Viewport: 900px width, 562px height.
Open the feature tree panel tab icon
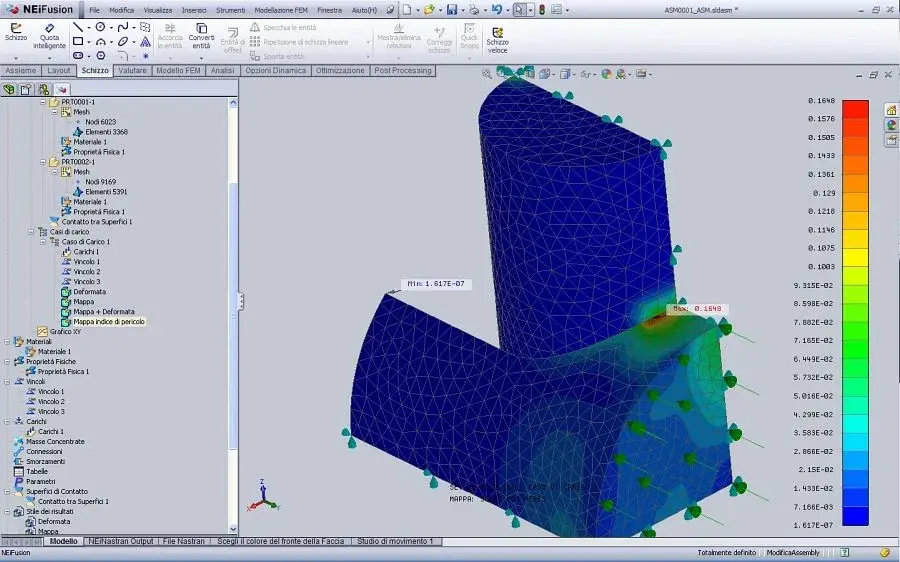tap(9, 90)
